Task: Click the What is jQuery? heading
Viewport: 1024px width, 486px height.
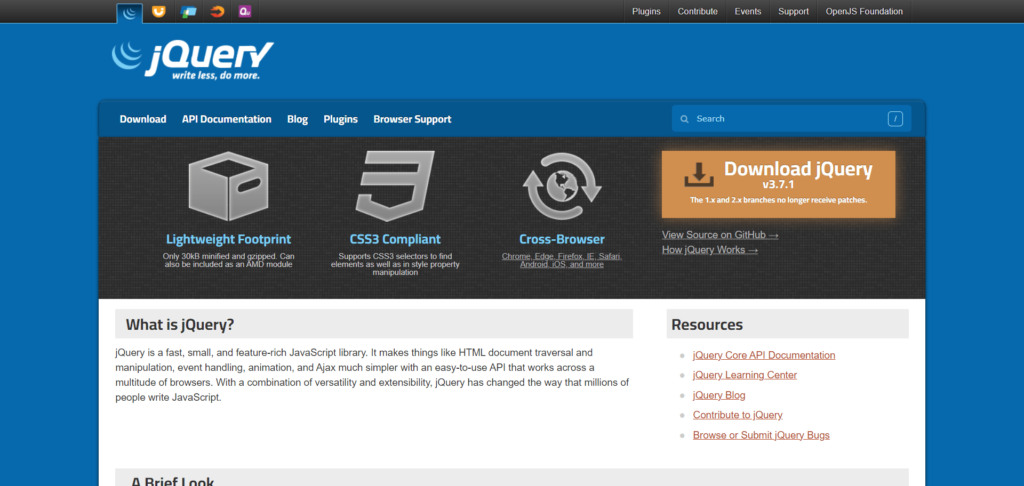Action: pos(180,325)
